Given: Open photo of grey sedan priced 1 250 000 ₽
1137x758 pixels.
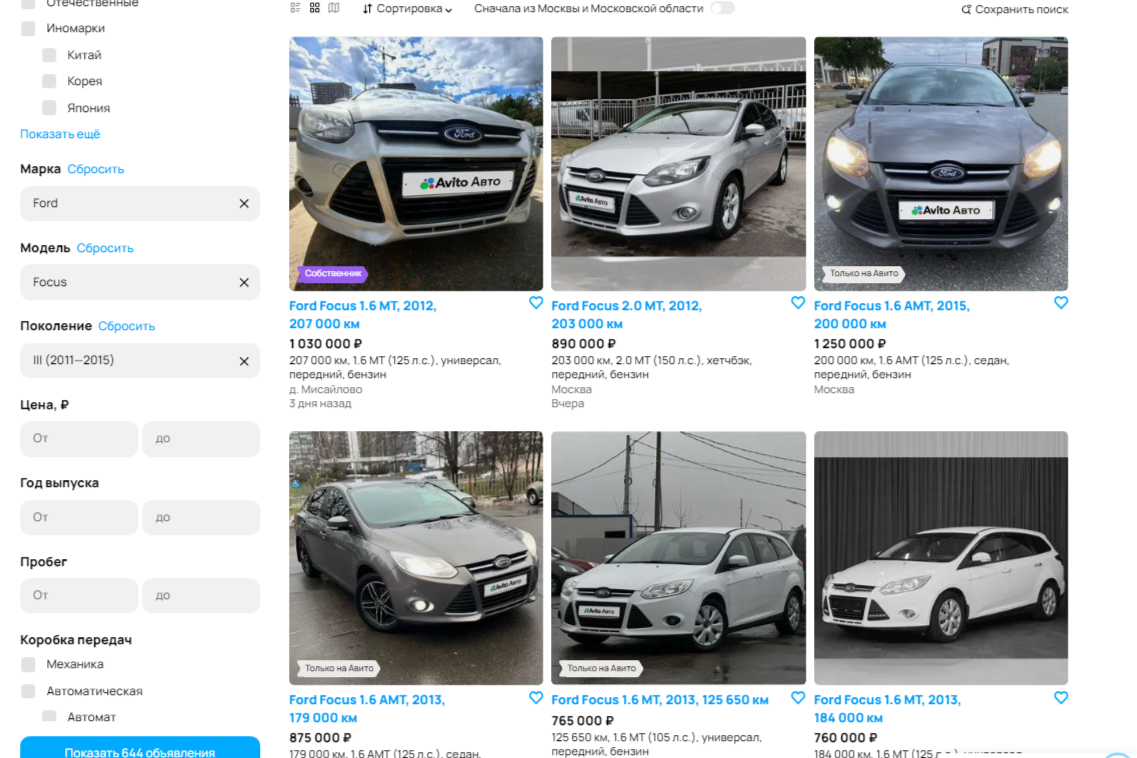Looking at the screenshot, I should (x=941, y=164).
